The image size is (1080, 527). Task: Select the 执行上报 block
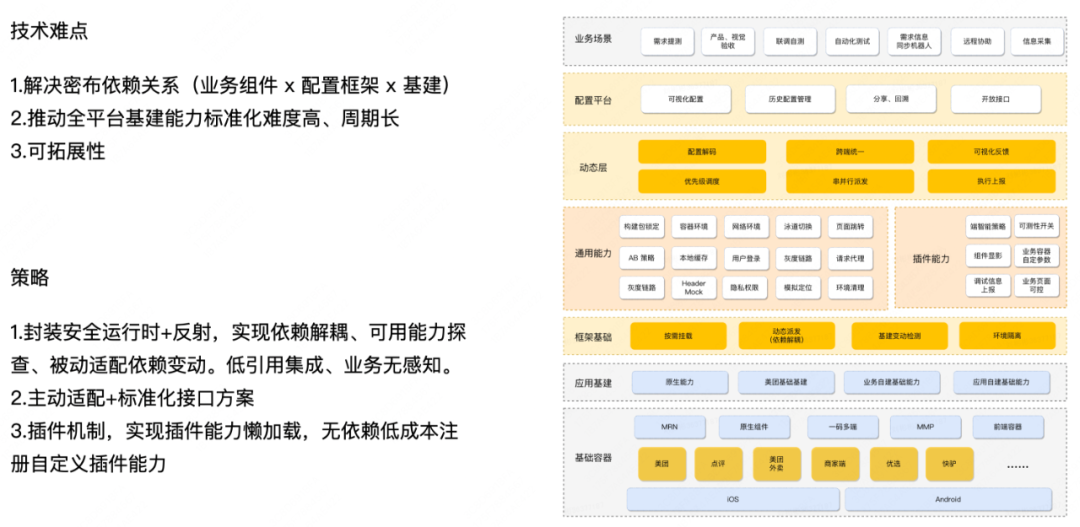point(991,181)
